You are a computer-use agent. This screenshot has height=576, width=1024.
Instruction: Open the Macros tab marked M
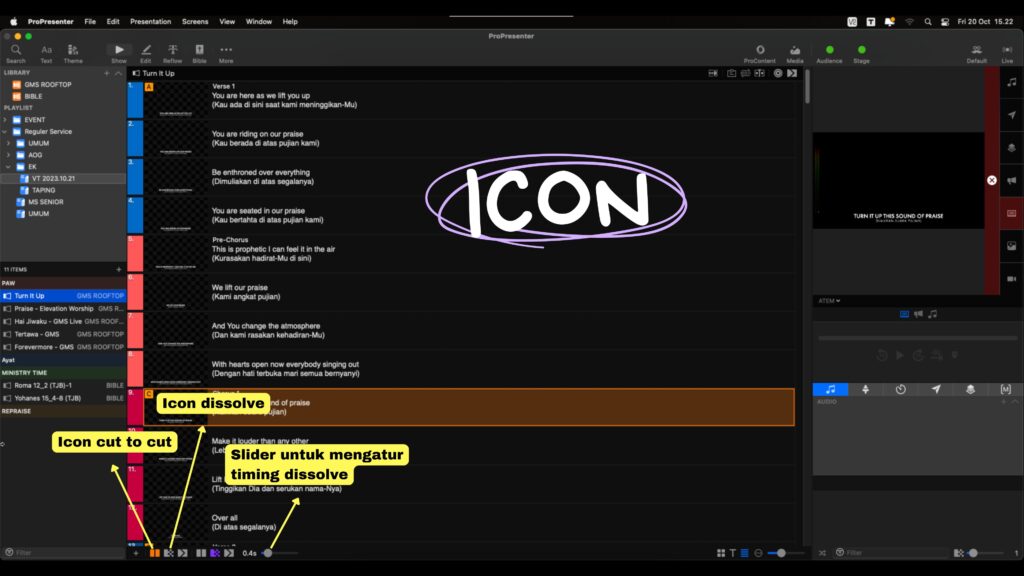[x=1006, y=389]
